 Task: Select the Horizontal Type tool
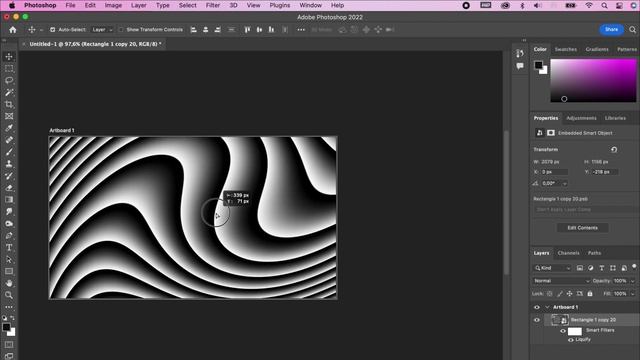point(9,247)
